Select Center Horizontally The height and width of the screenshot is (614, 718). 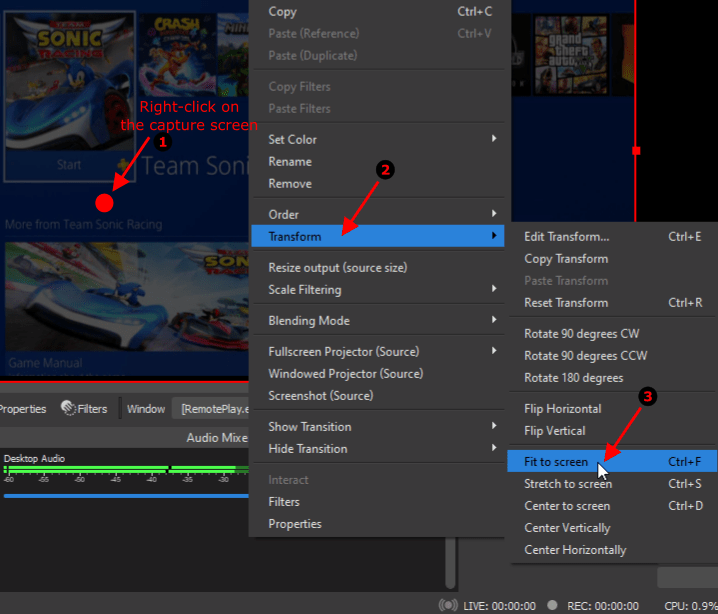tap(612, 550)
